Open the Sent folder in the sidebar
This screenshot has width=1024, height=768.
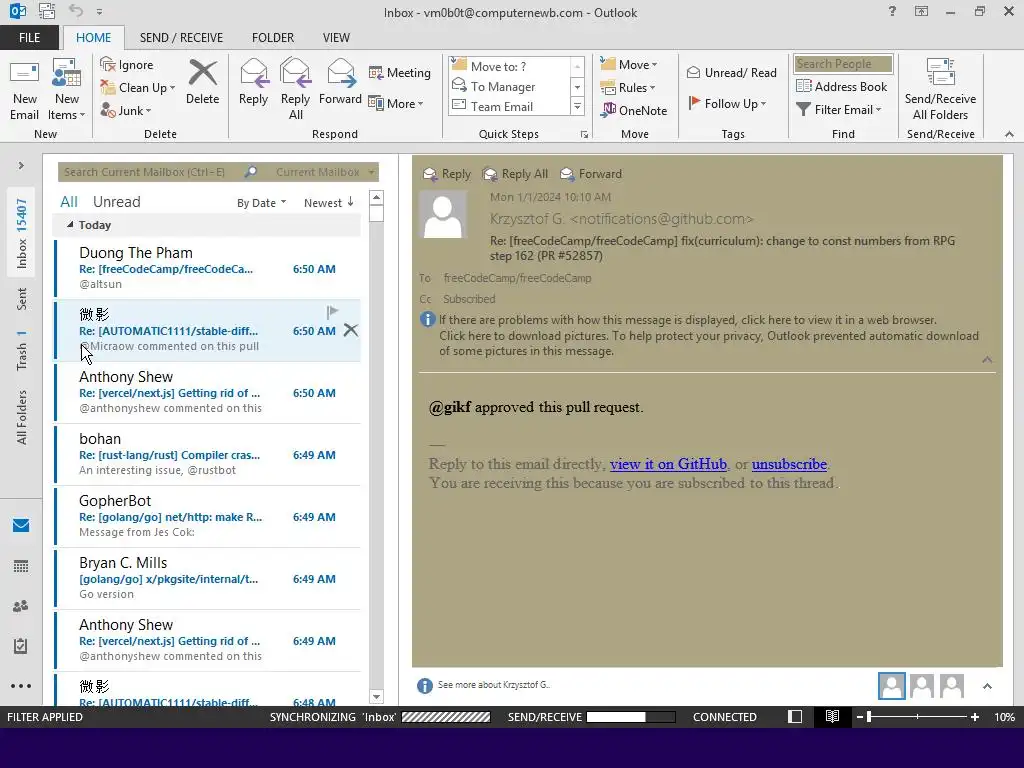point(22,299)
